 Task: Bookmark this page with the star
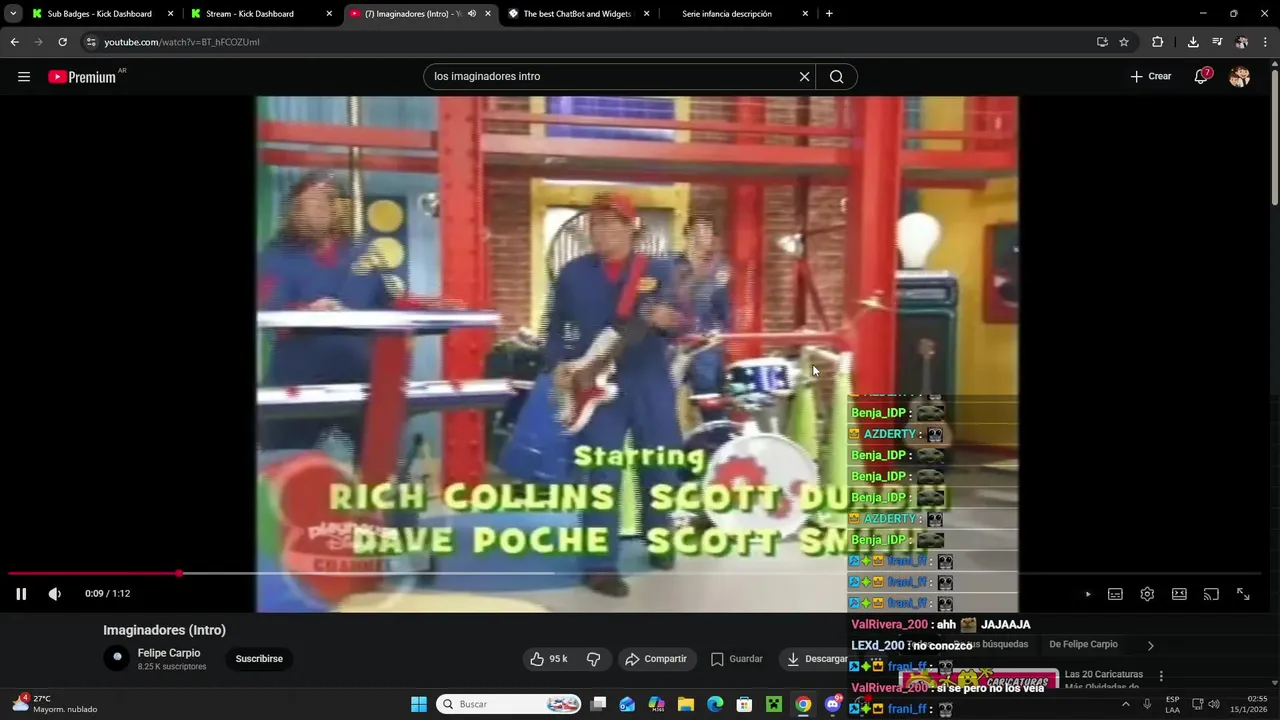pyautogui.click(x=1124, y=42)
